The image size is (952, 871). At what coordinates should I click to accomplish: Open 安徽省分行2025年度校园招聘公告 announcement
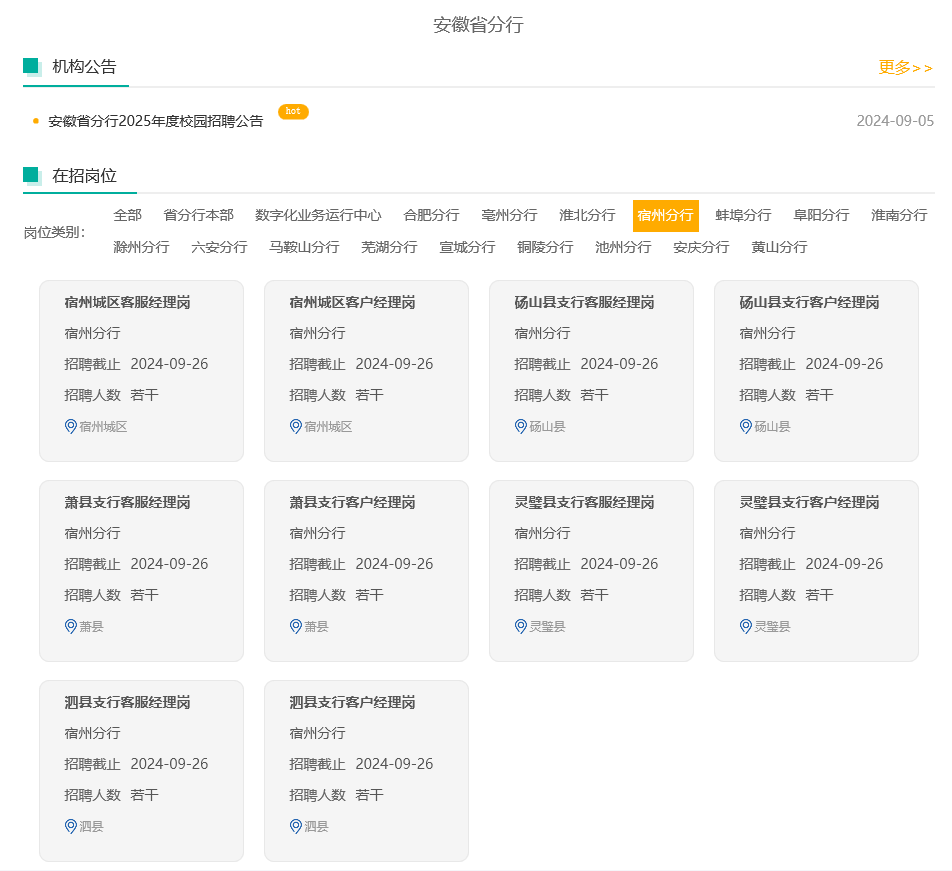click(x=156, y=121)
